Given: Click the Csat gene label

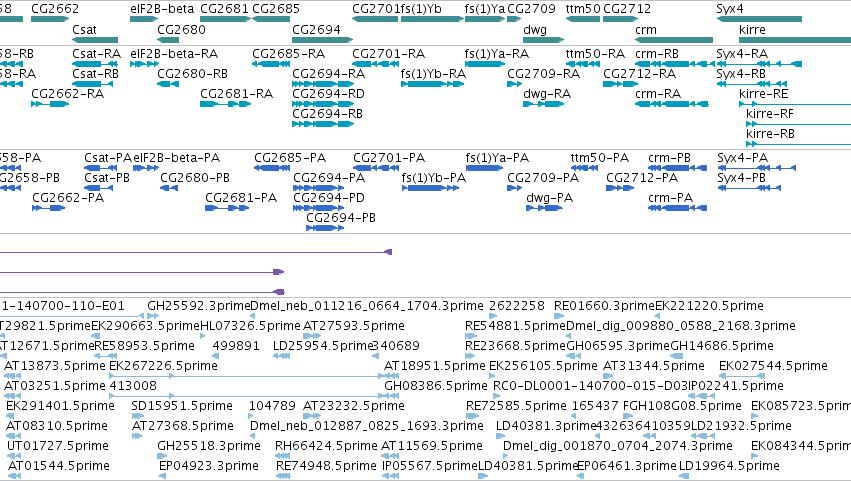Looking at the screenshot, I should [x=84, y=29].
